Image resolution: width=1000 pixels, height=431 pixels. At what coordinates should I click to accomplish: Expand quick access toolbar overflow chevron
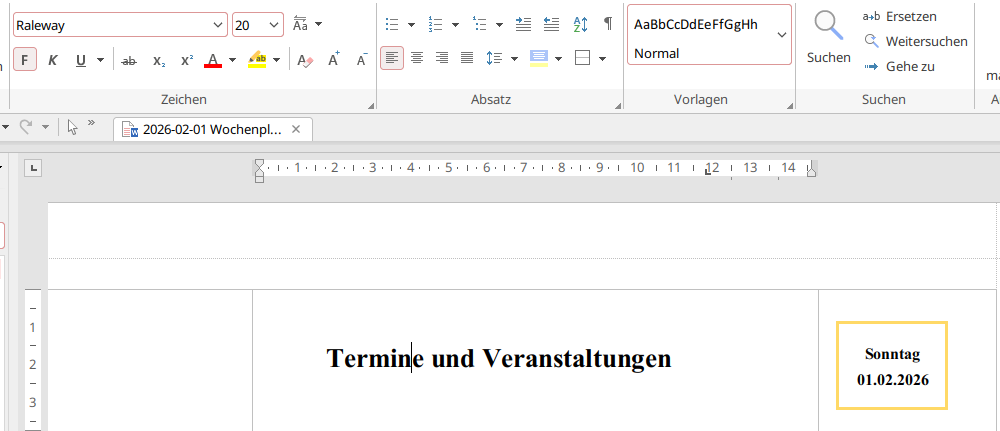pyautogui.click(x=91, y=122)
